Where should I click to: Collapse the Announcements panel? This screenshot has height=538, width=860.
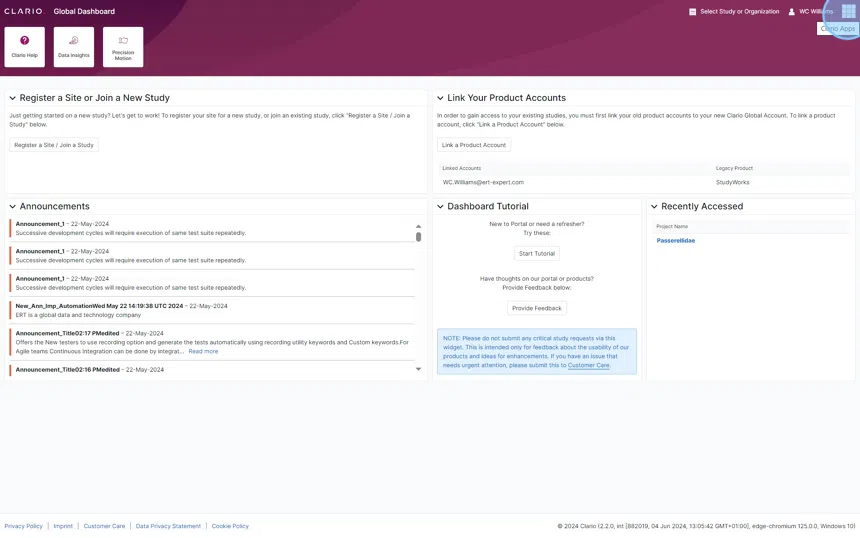coord(13,207)
